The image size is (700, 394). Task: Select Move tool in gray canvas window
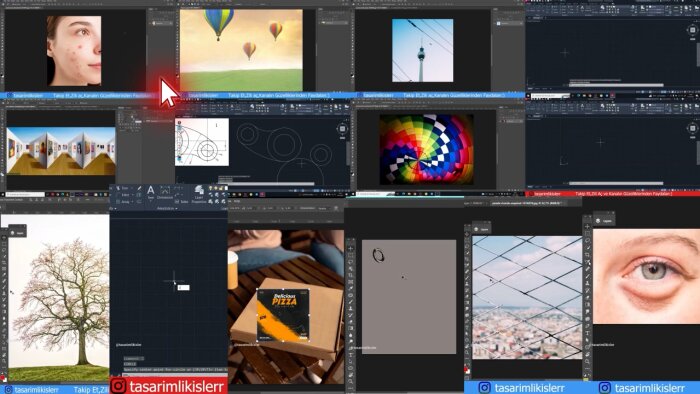350,249
